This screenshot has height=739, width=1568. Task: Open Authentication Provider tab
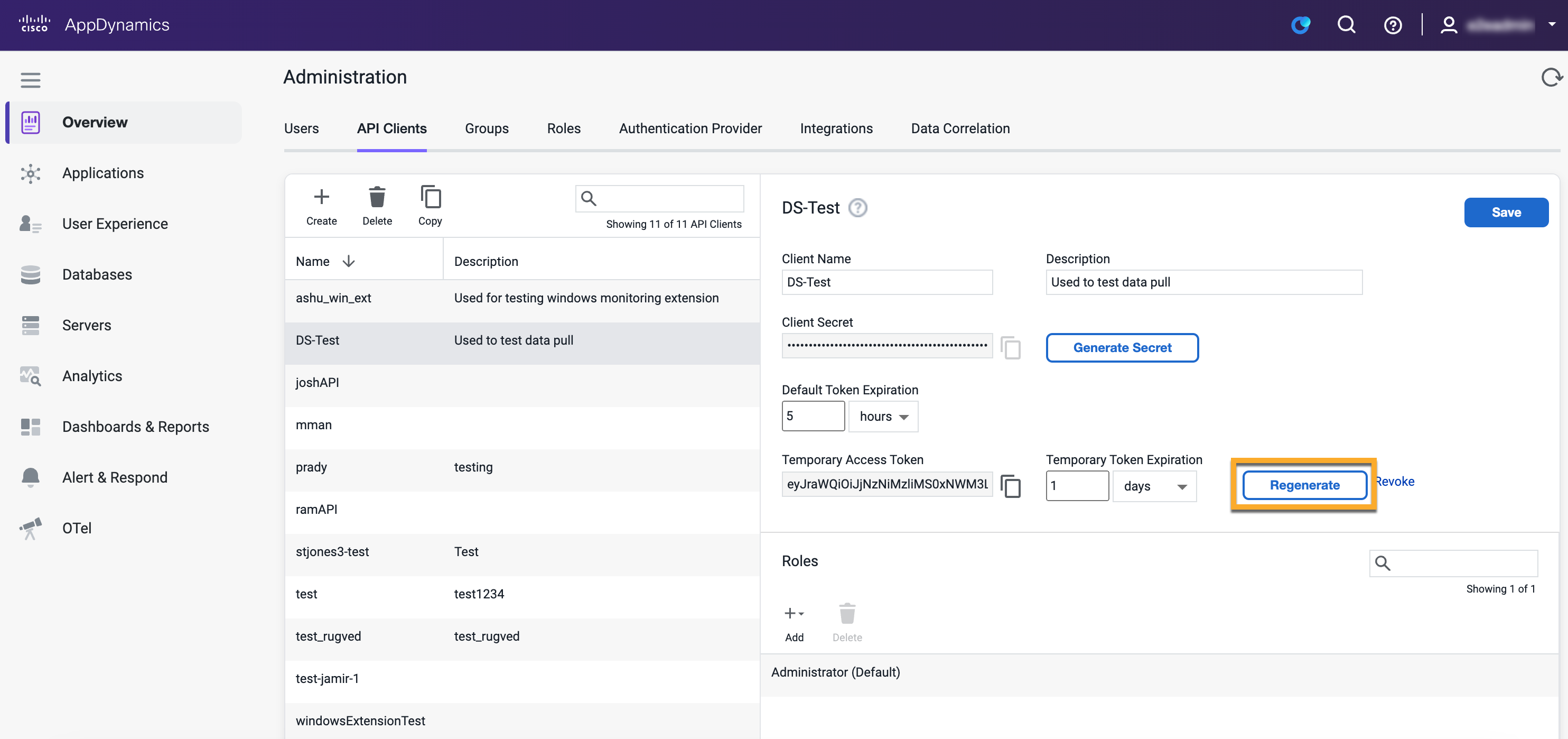click(690, 128)
